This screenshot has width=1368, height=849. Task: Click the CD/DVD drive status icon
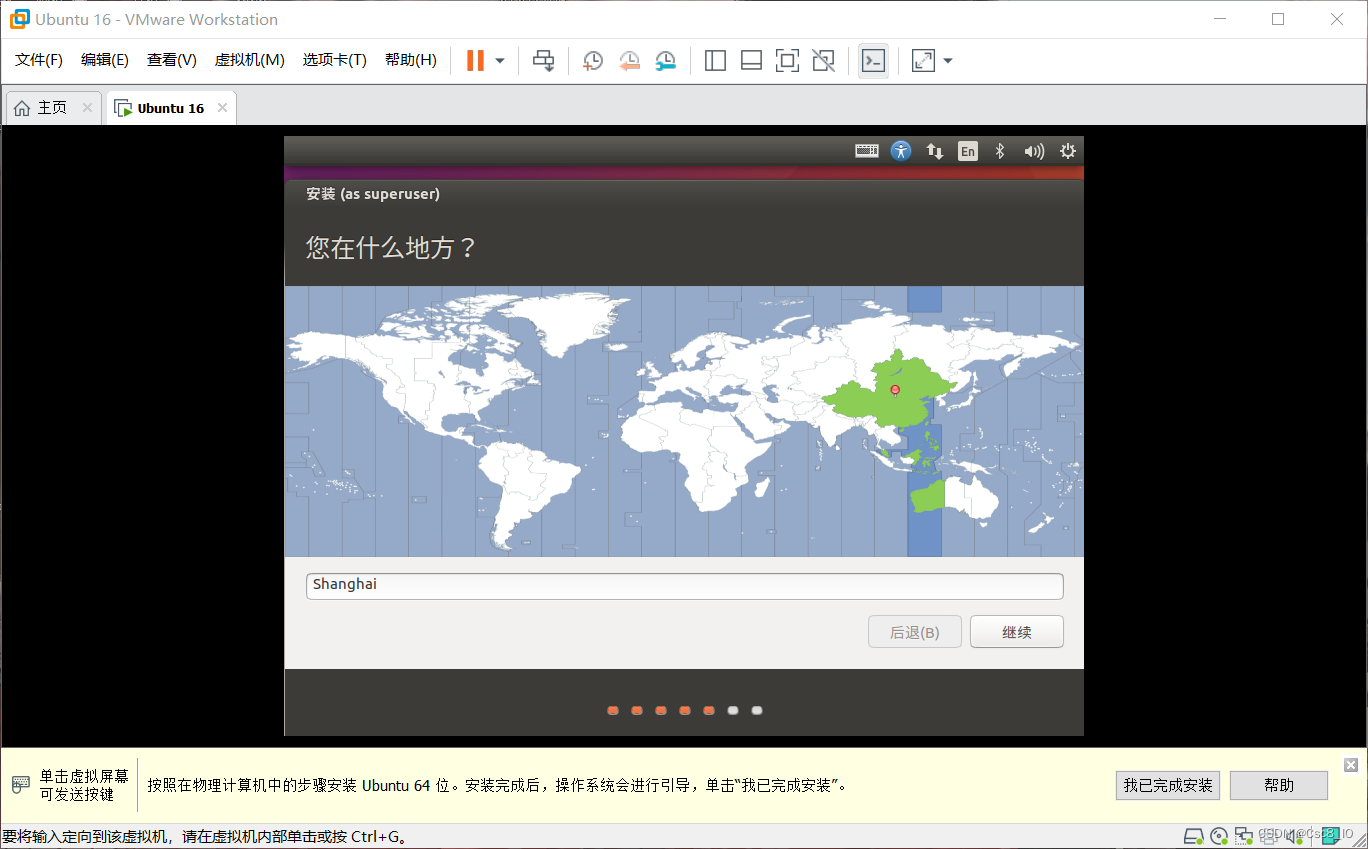(x=1219, y=836)
